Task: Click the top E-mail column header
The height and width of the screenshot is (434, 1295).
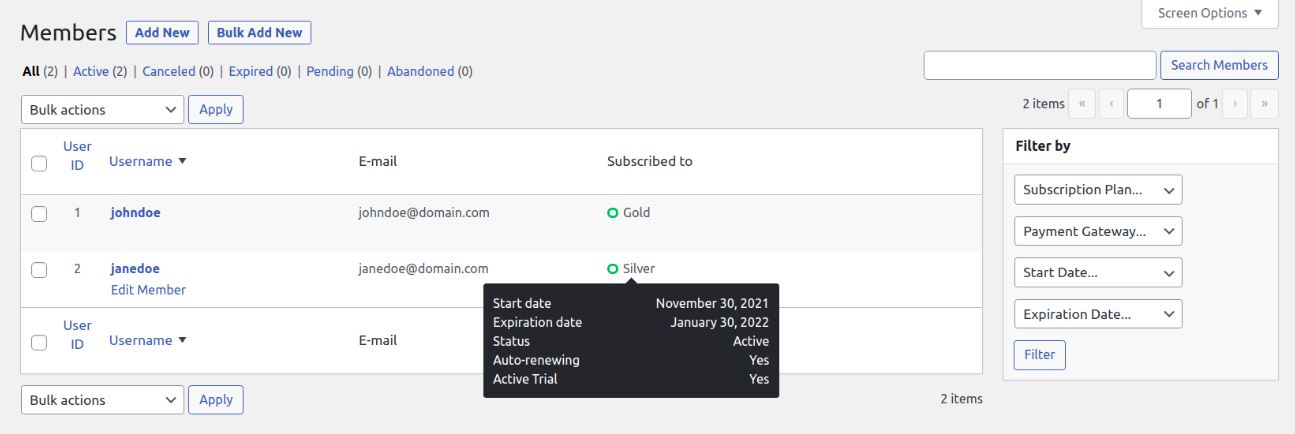Action: click(x=379, y=161)
